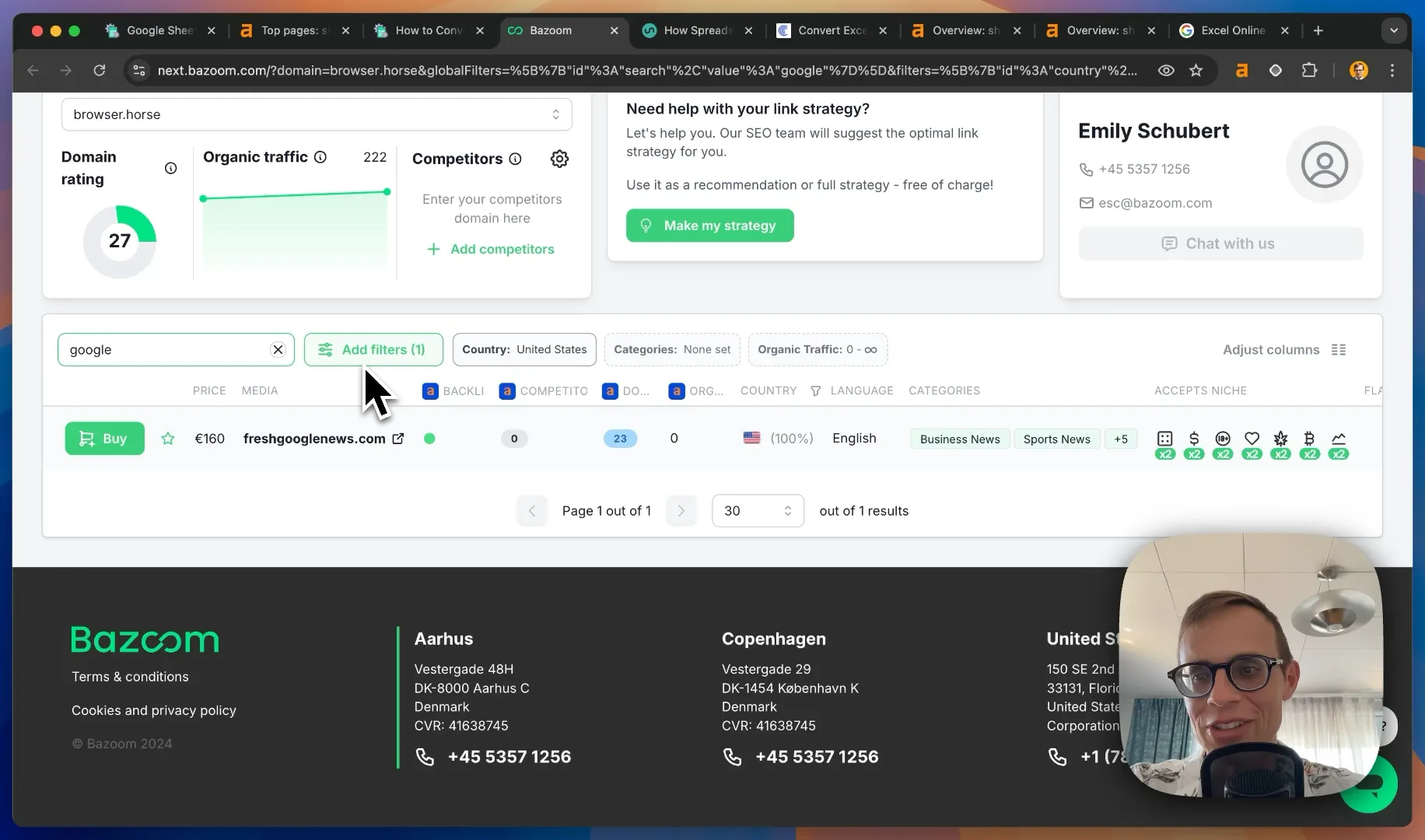The width and height of the screenshot is (1425, 840).
Task: Click the Business News category tag
Action: [x=960, y=439]
